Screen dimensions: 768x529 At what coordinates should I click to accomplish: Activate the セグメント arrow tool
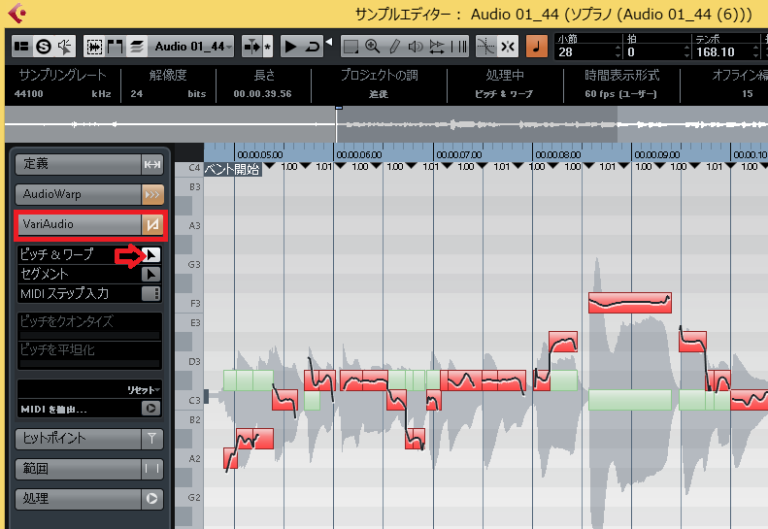(x=151, y=274)
